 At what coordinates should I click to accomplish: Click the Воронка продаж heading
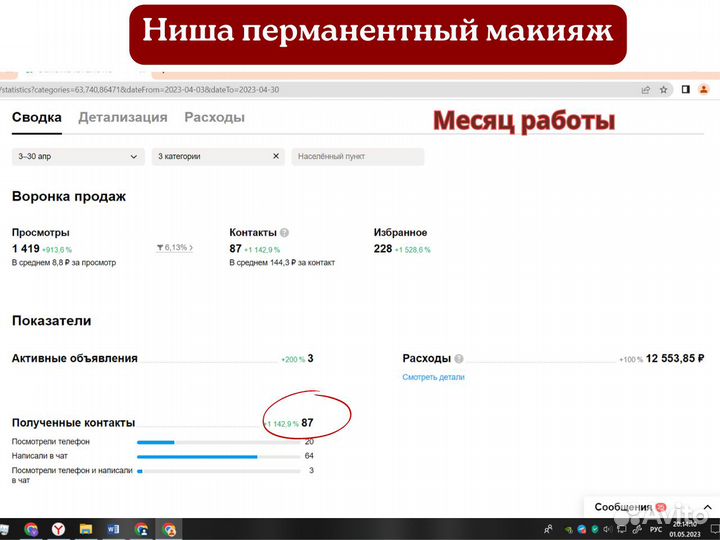click(x=69, y=197)
